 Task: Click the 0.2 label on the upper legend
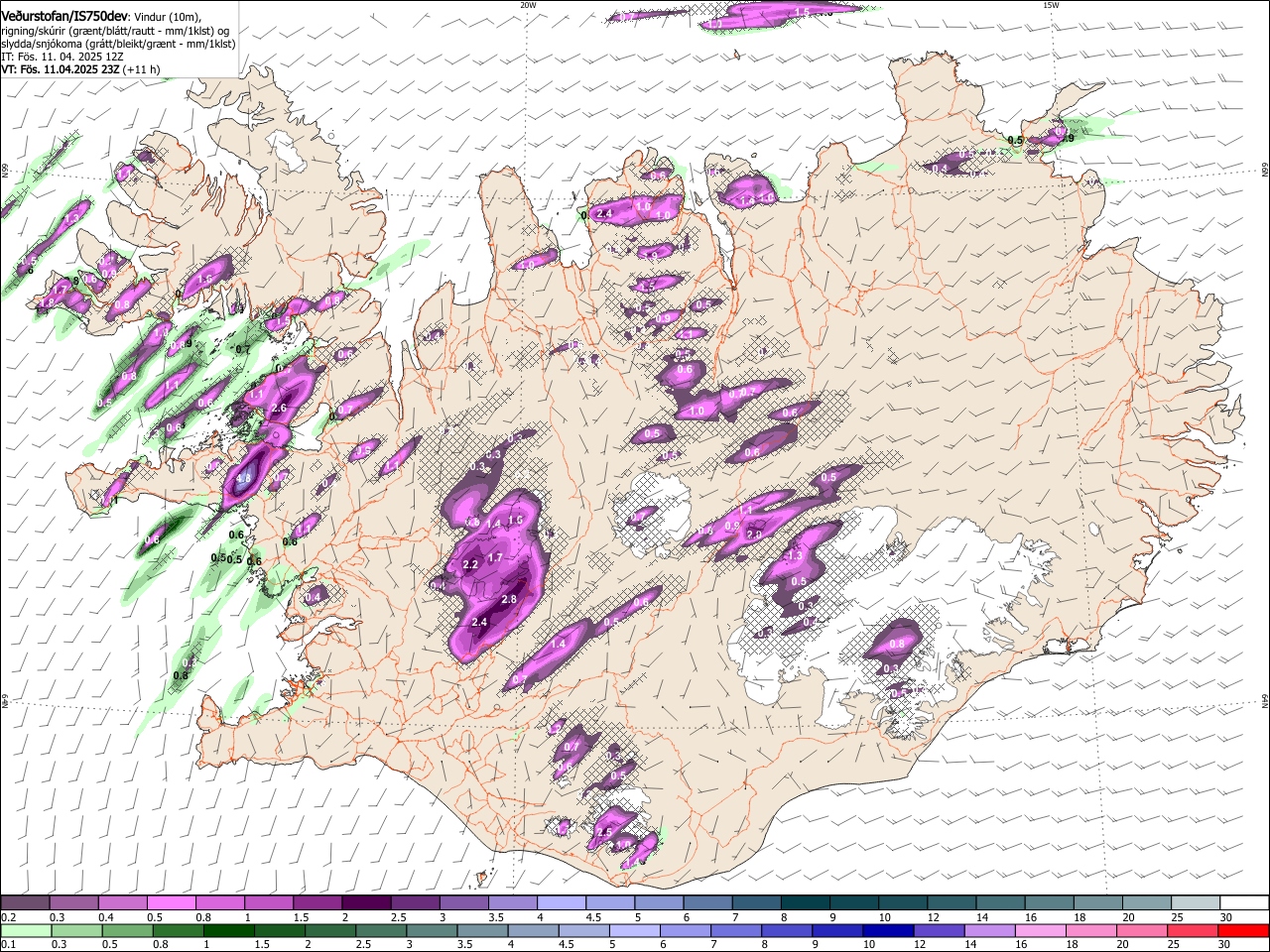[9, 917]
